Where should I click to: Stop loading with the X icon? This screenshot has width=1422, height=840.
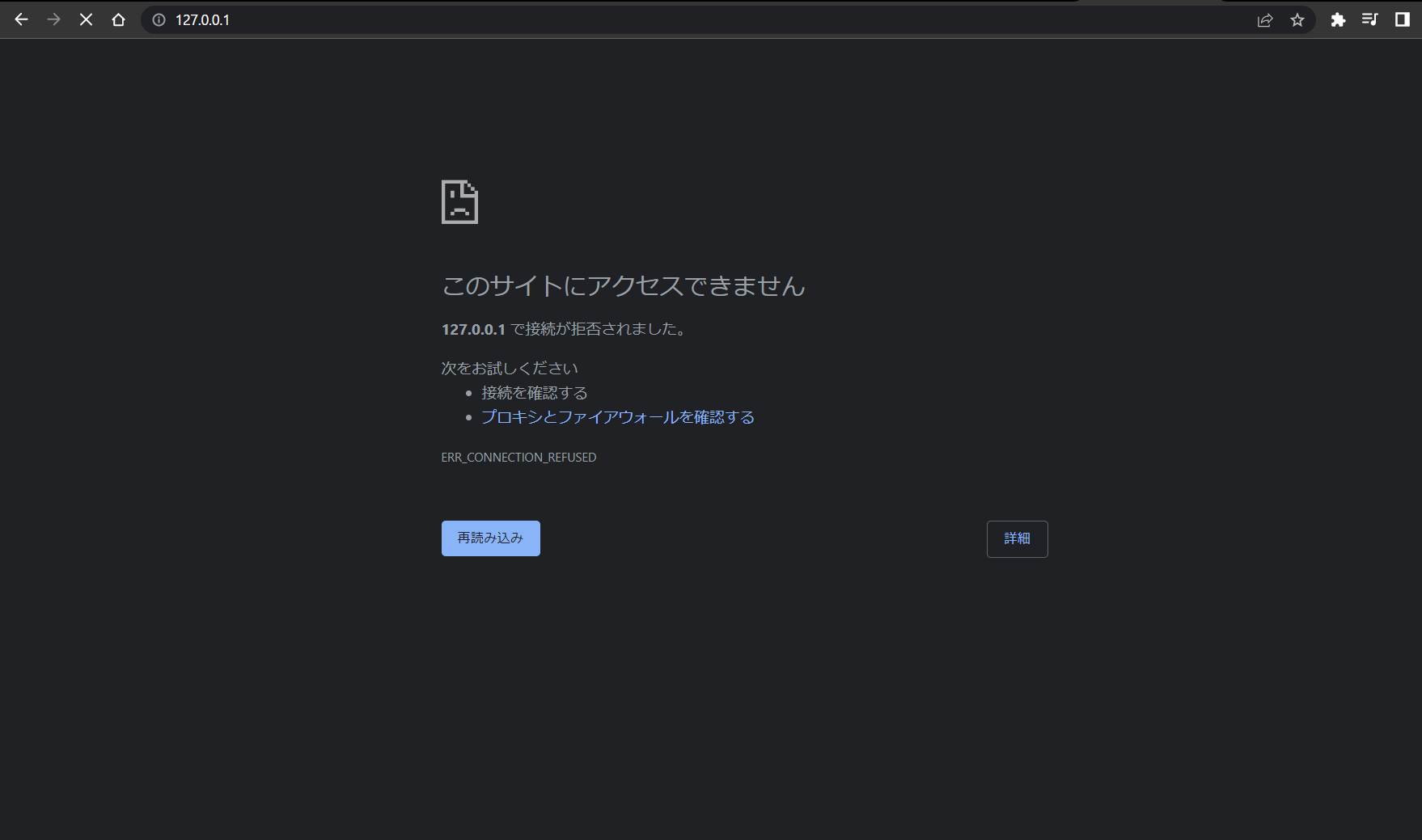coord(86,19)
